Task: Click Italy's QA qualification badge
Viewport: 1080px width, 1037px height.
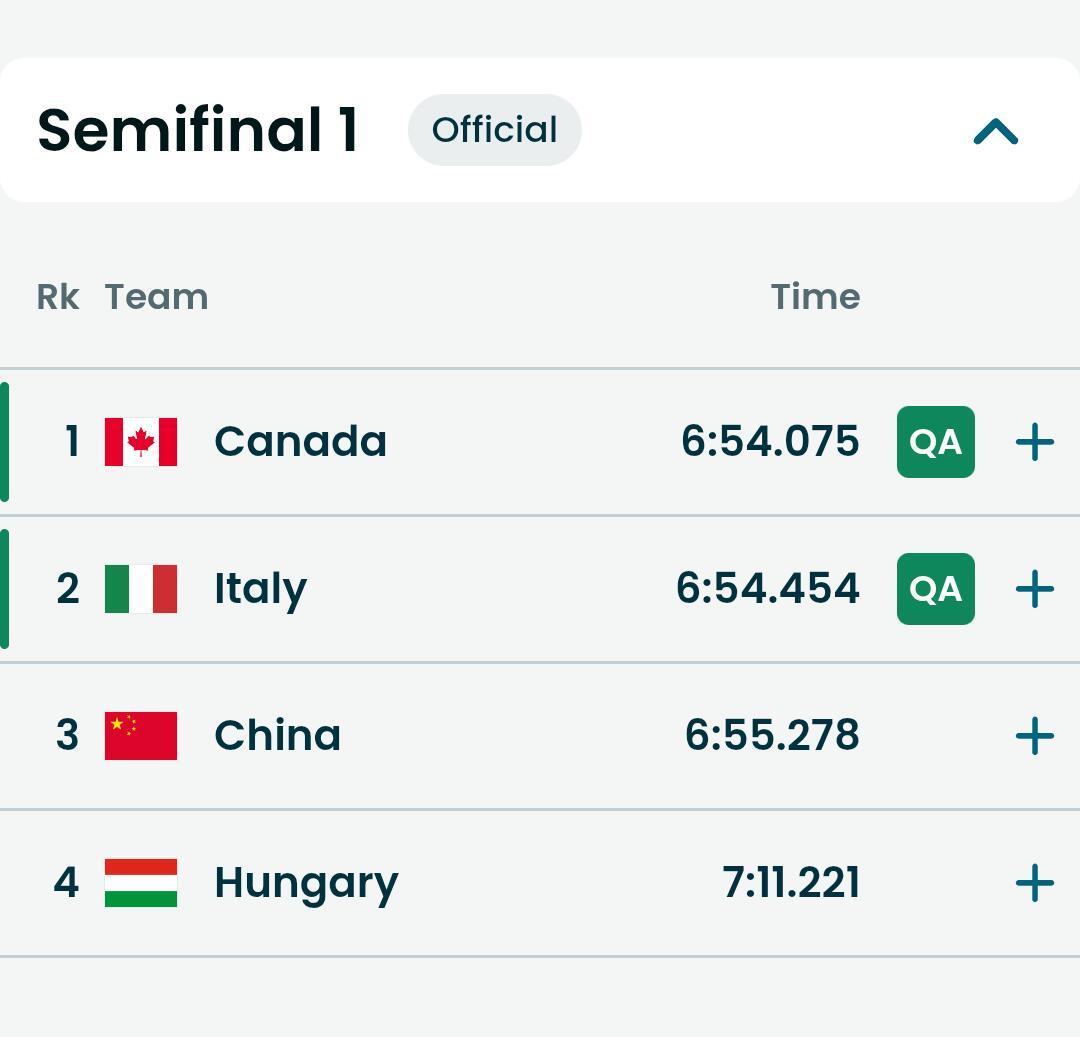Action: (935, 589)
